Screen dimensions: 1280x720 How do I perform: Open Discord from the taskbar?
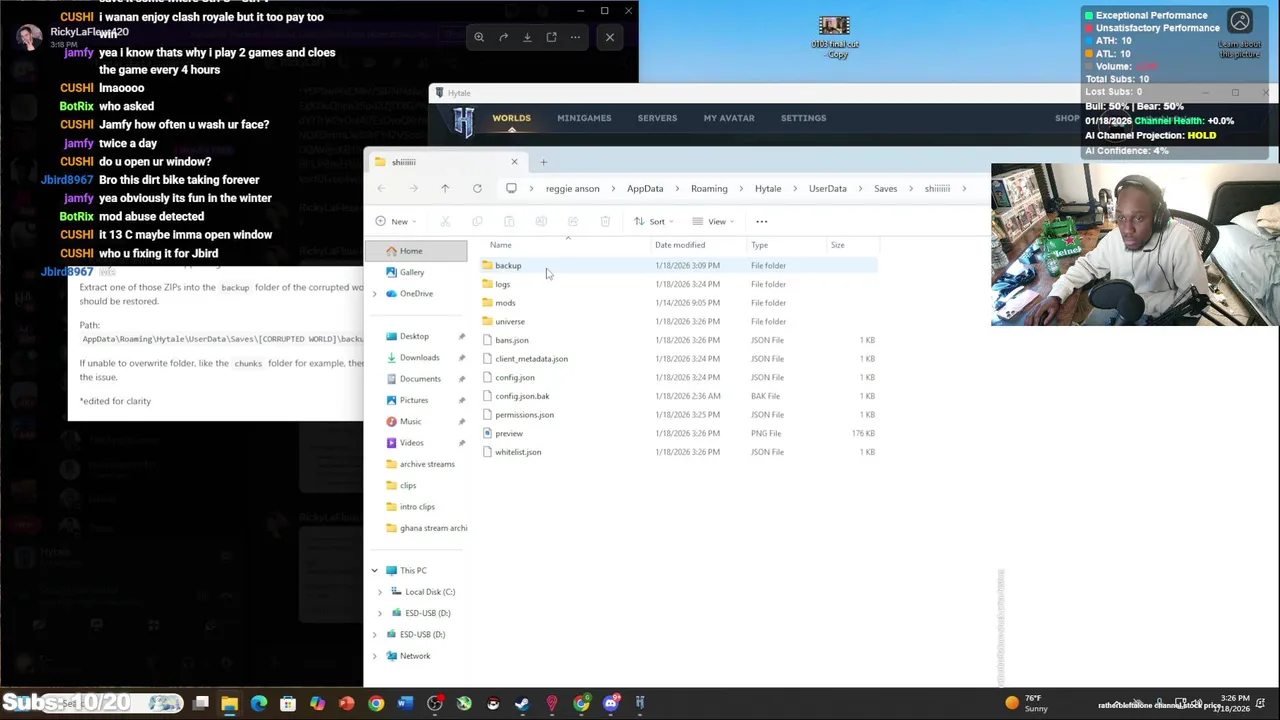click(611, 704)
